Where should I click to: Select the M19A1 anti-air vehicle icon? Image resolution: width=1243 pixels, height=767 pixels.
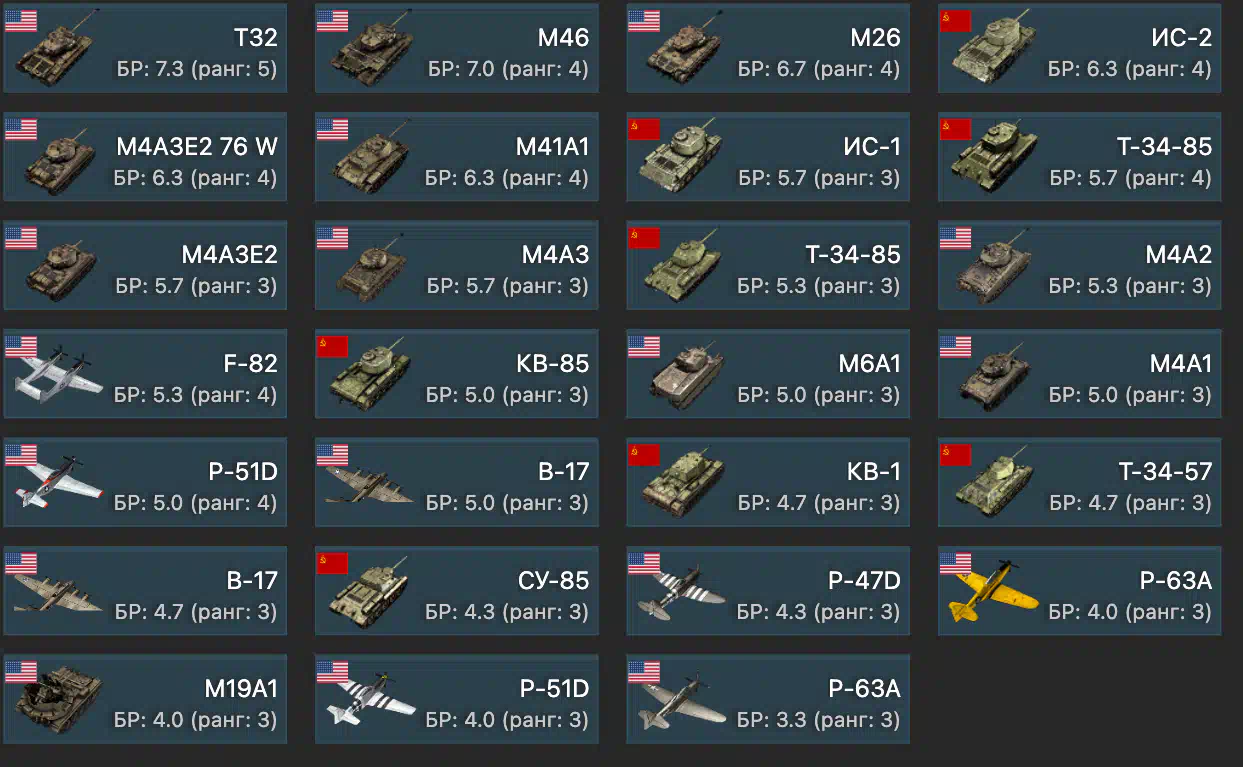[56, 702]
